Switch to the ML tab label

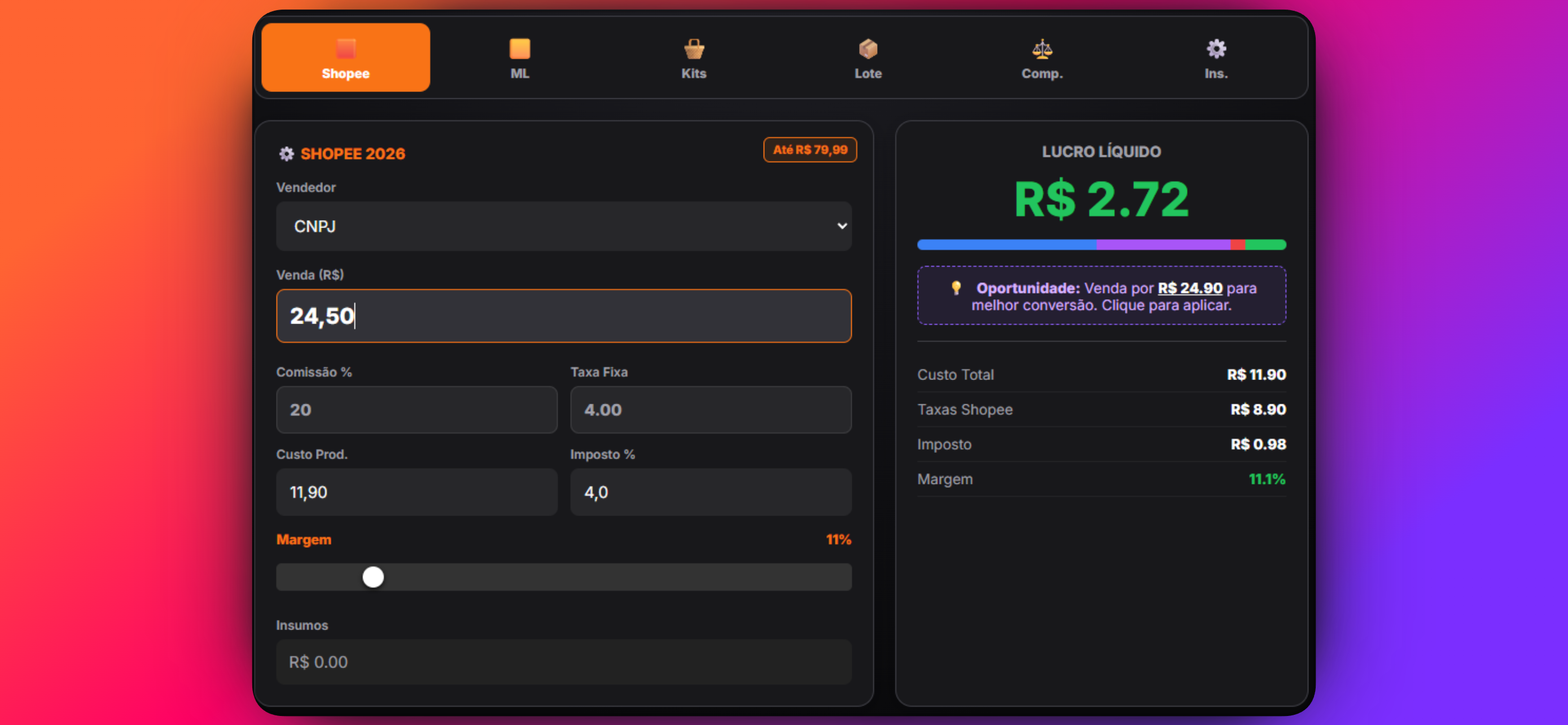(x=519, y=73)
